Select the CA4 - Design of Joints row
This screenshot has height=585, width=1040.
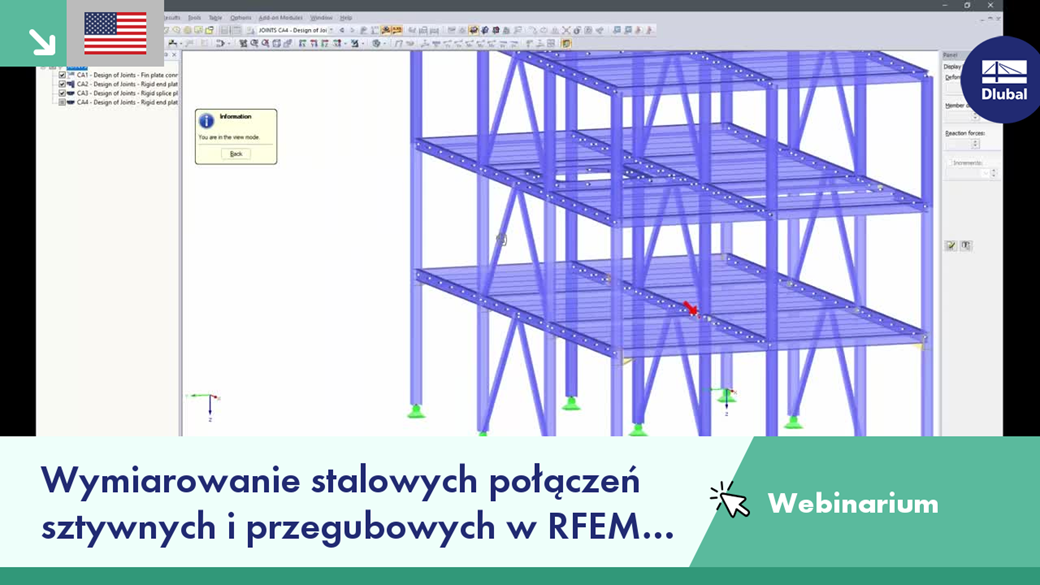pos(127,103)
